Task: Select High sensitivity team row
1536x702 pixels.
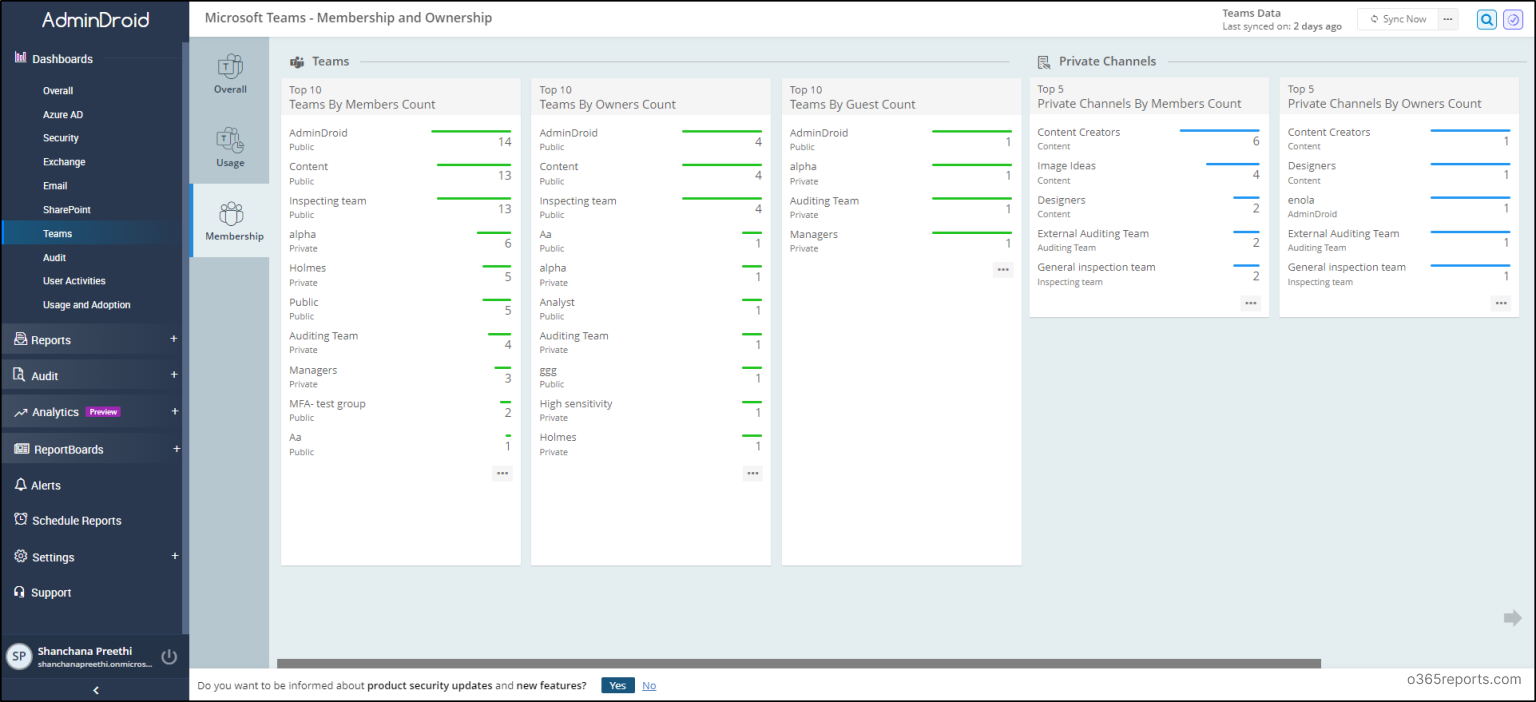Action: tap(650, 410)
